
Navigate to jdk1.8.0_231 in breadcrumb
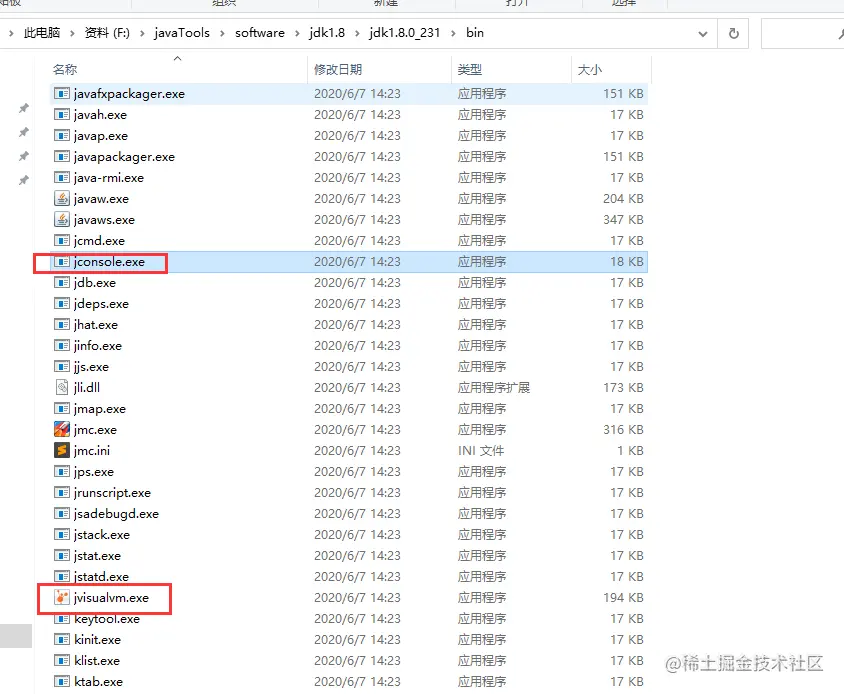coord(404,33)
